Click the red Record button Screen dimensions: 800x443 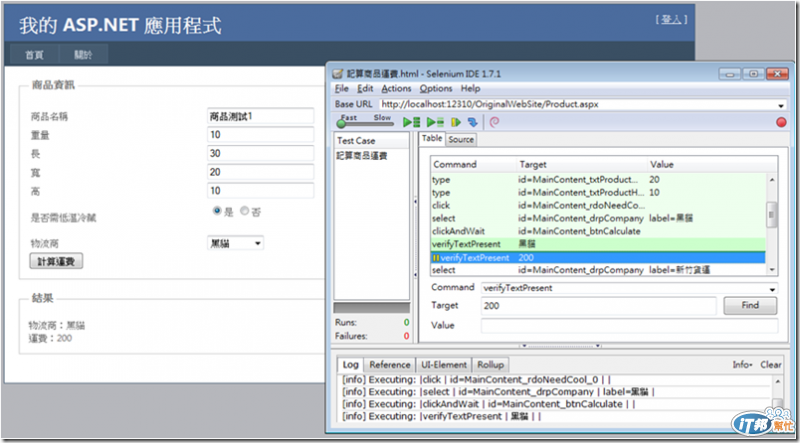[781, 122]
